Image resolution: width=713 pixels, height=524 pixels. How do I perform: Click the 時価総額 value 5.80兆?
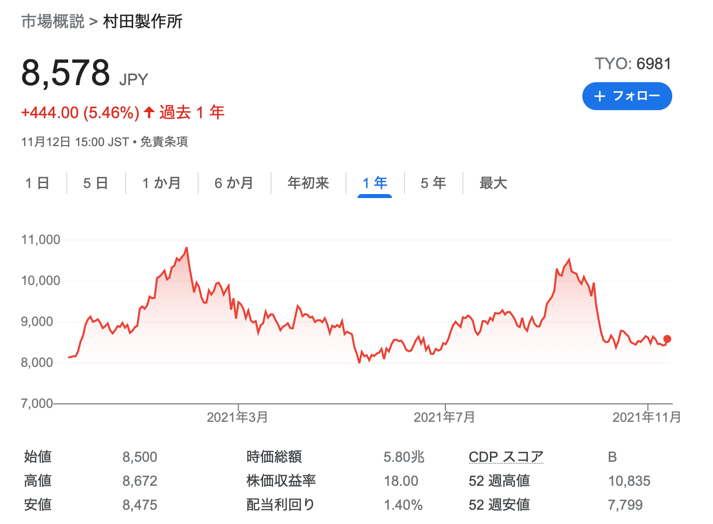click(x=404, y=457)
